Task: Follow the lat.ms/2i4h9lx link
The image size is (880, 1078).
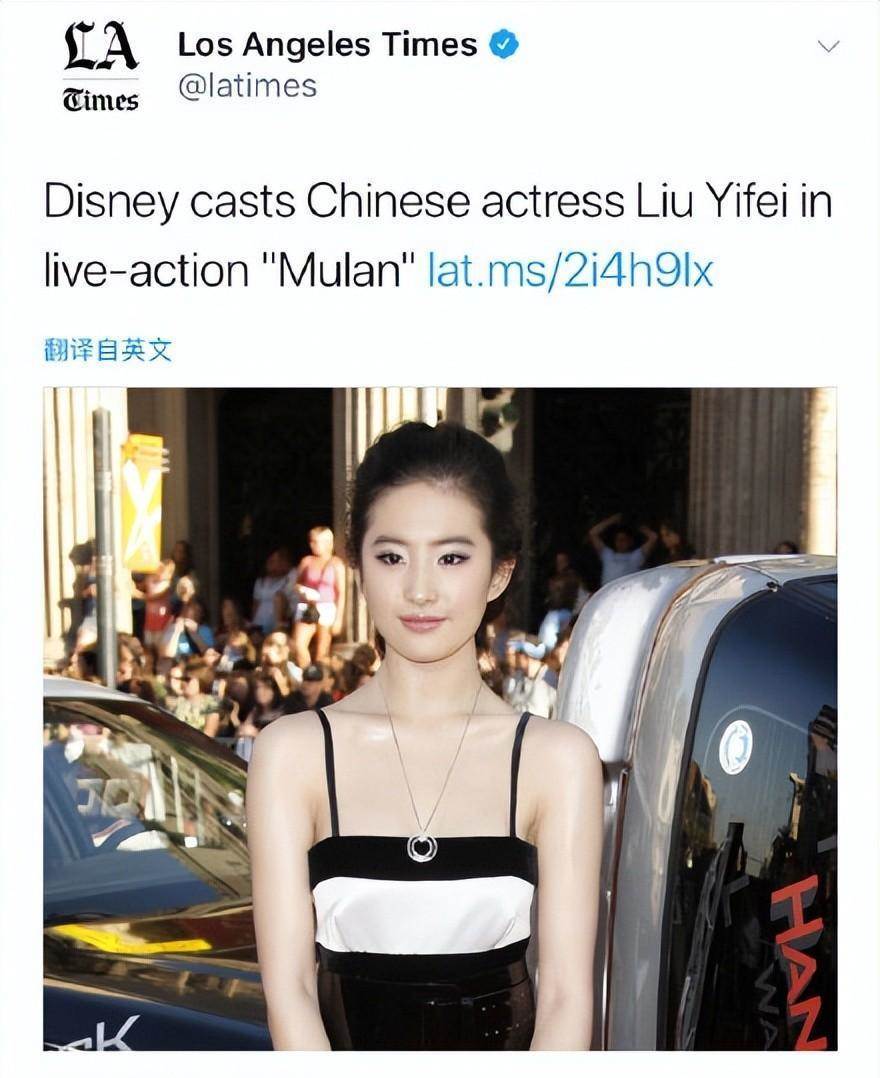Action: [x=570, y=270]
